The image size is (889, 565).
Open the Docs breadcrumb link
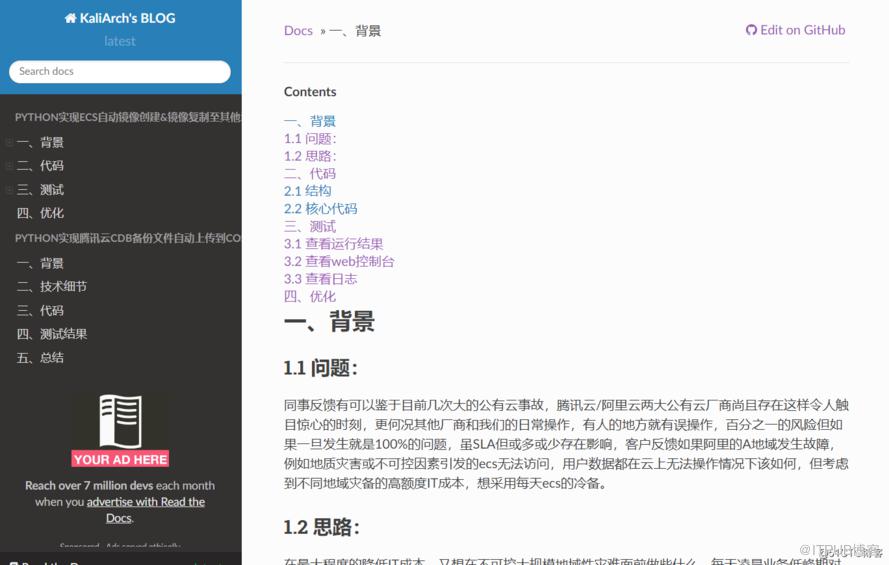[298, 31]
